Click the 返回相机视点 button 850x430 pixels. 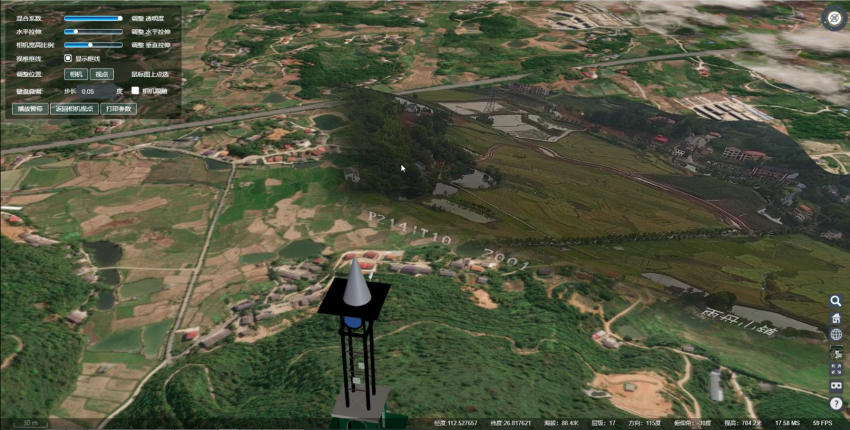pos(75,108)
